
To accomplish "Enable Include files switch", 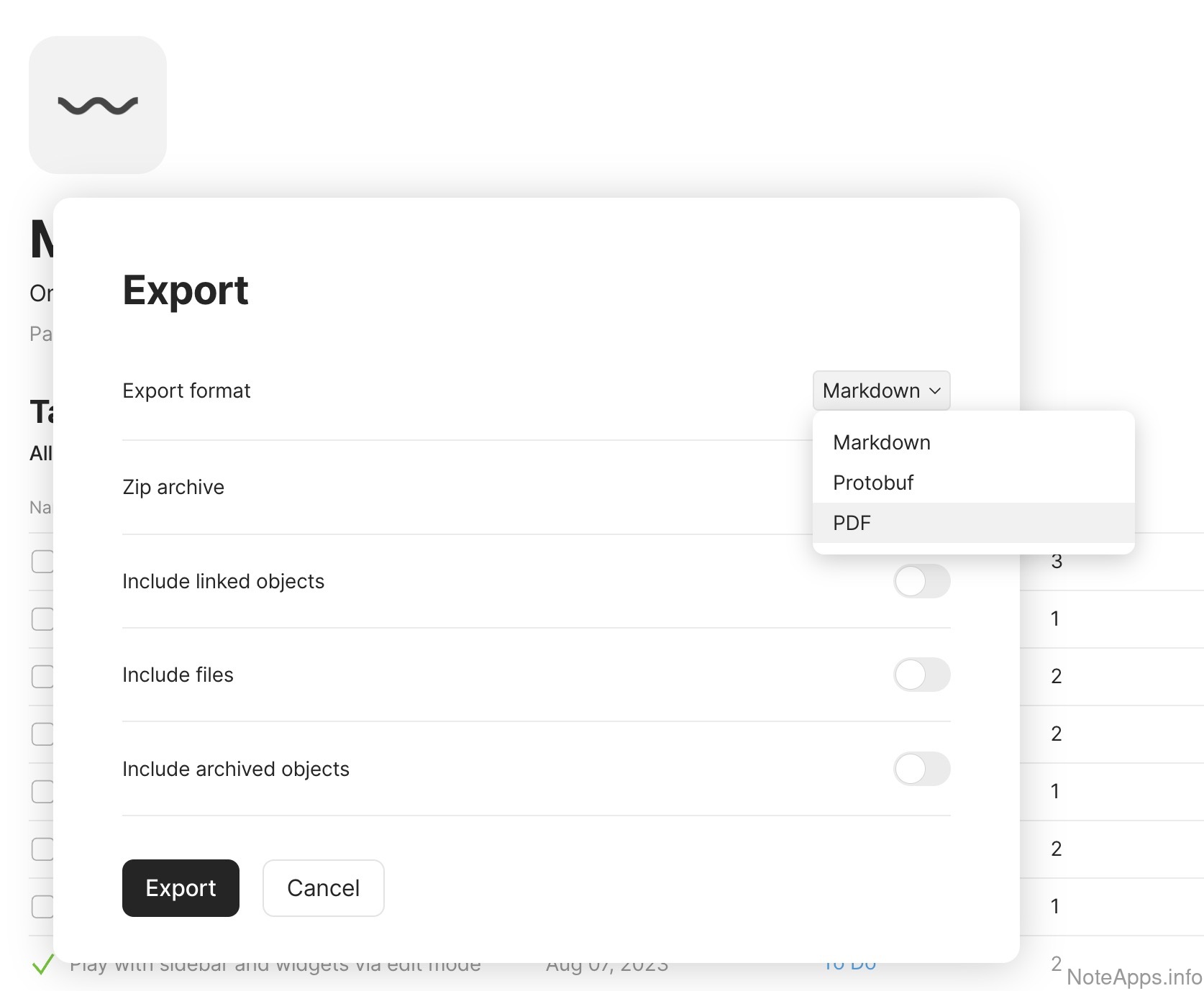I will tap(921, 675).
